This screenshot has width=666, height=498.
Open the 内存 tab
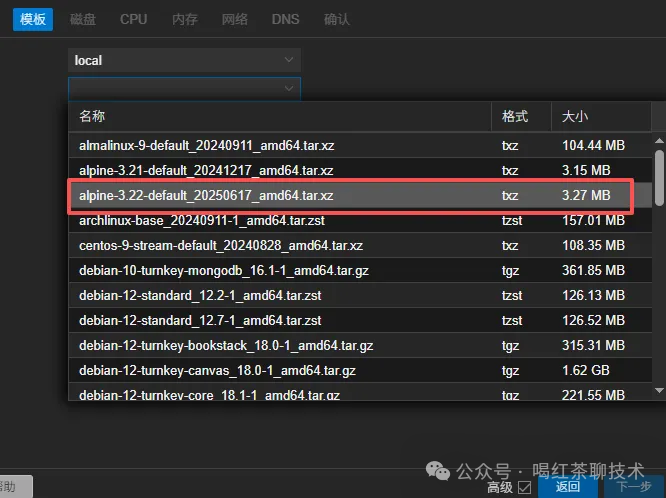tap(185, 19)
